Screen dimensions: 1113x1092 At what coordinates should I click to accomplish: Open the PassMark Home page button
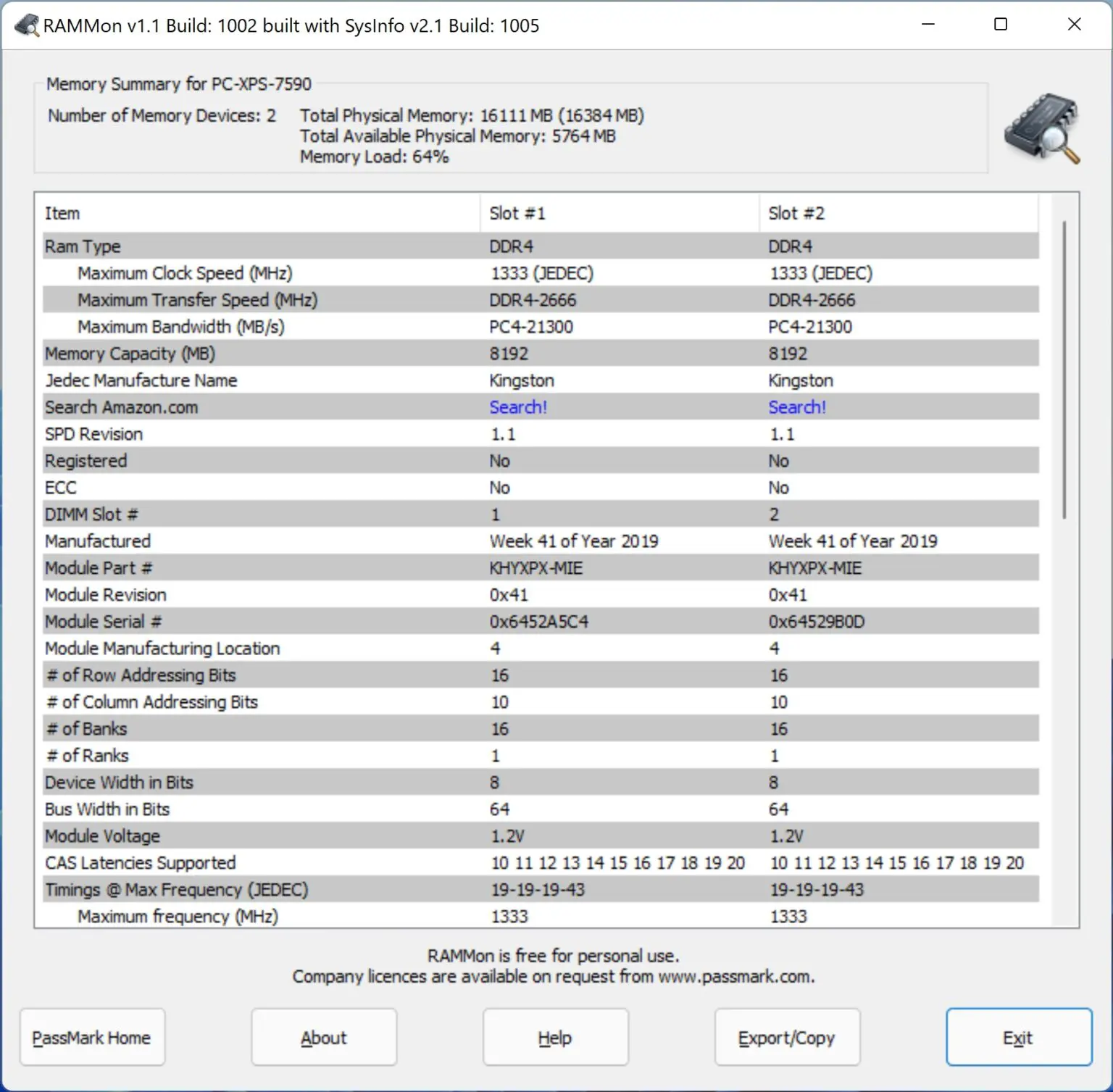pos(92,1038)
